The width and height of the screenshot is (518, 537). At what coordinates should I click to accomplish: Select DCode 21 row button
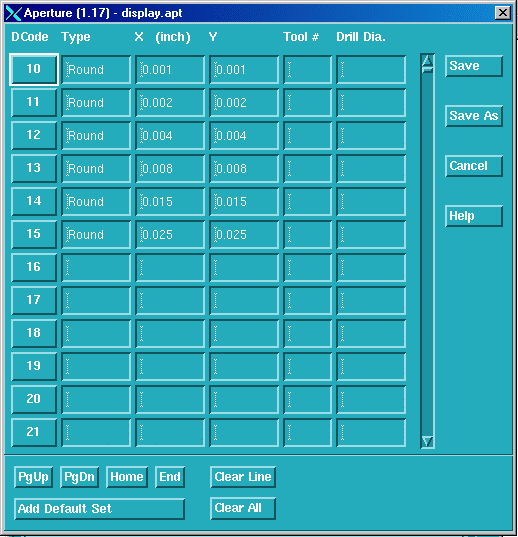[x=34, y=432]
